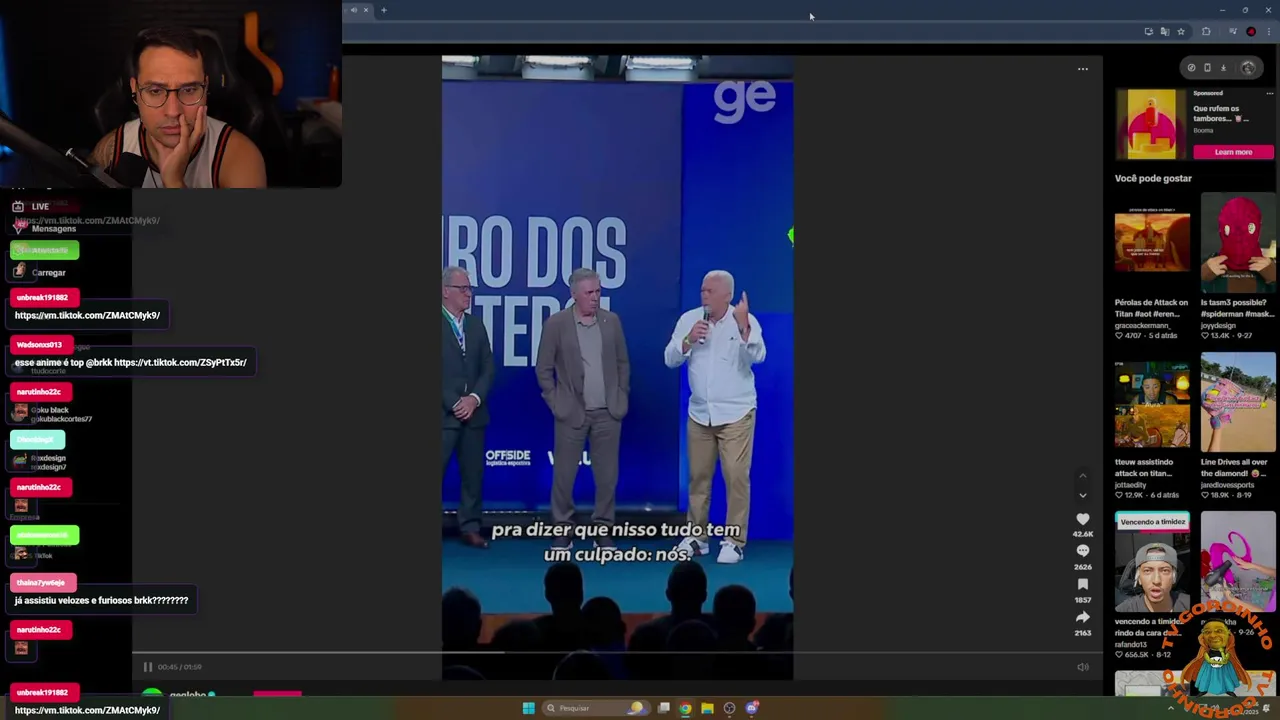This screenshot has width=1280, height=720.
Task: Click the 'esse anime é top @brkk' chat message
Action: [x=130, y=362]
